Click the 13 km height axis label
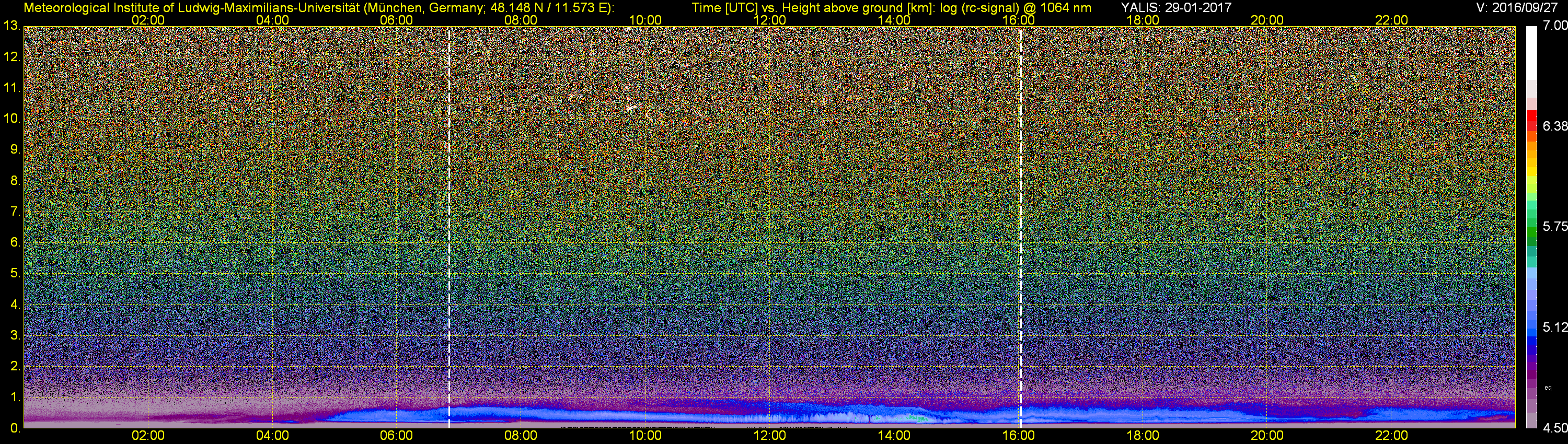1568x444 pixels. [11, 26]
